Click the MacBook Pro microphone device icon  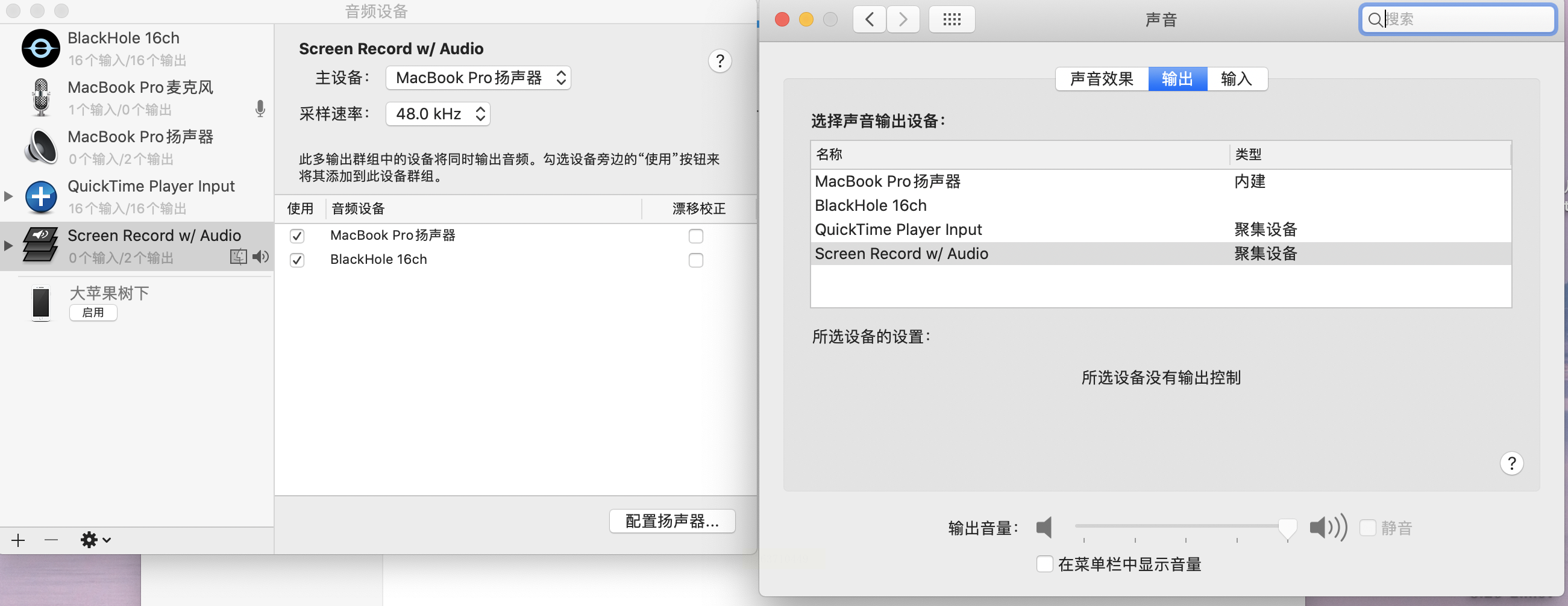41,98
